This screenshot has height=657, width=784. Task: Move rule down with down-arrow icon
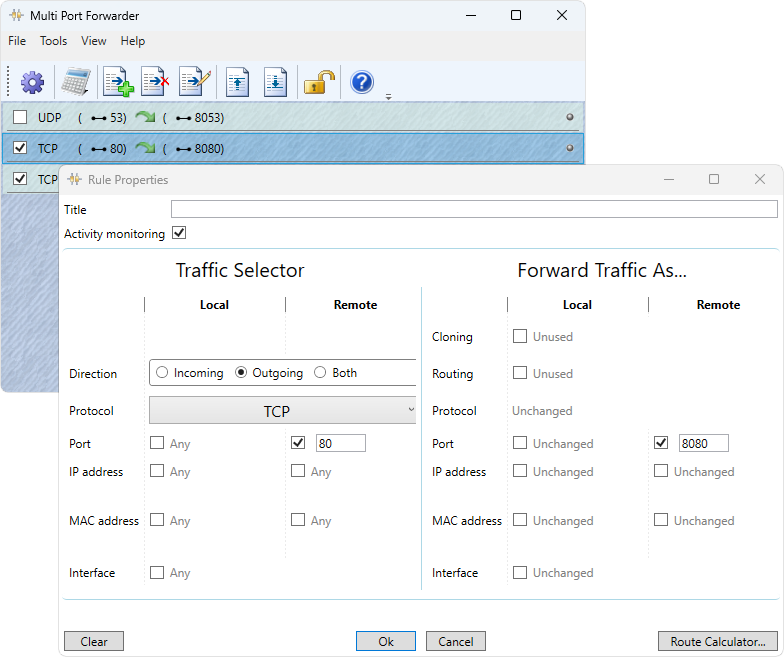click(276, 82)
